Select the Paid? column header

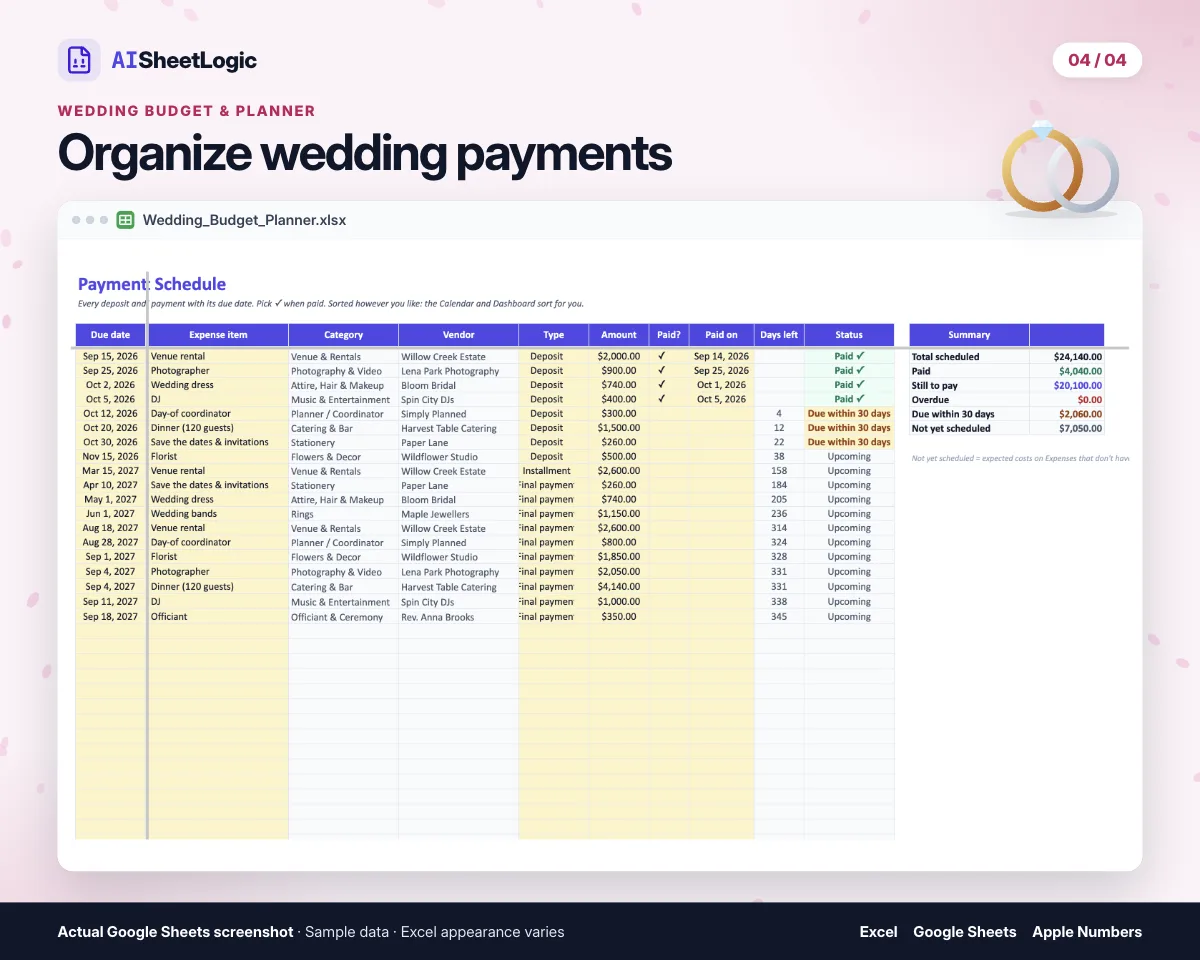tap(669, 335)
